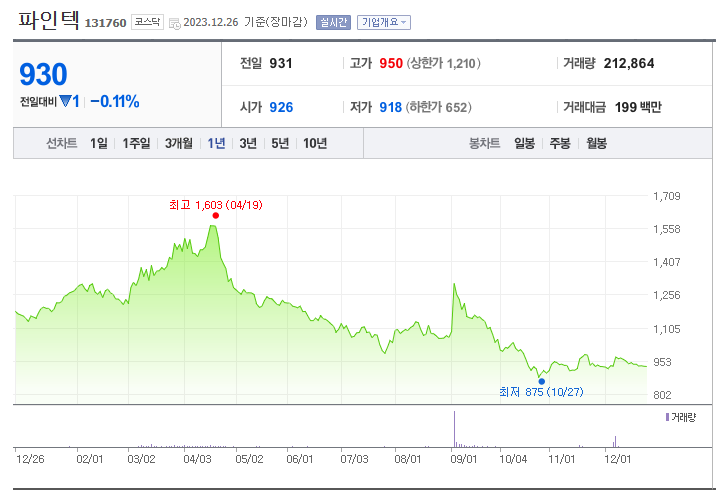Image resolution: width=716 pixels, height=490 pixels.
Task: Click the 코스닥 market badge
Action: (x=147, y=22)
